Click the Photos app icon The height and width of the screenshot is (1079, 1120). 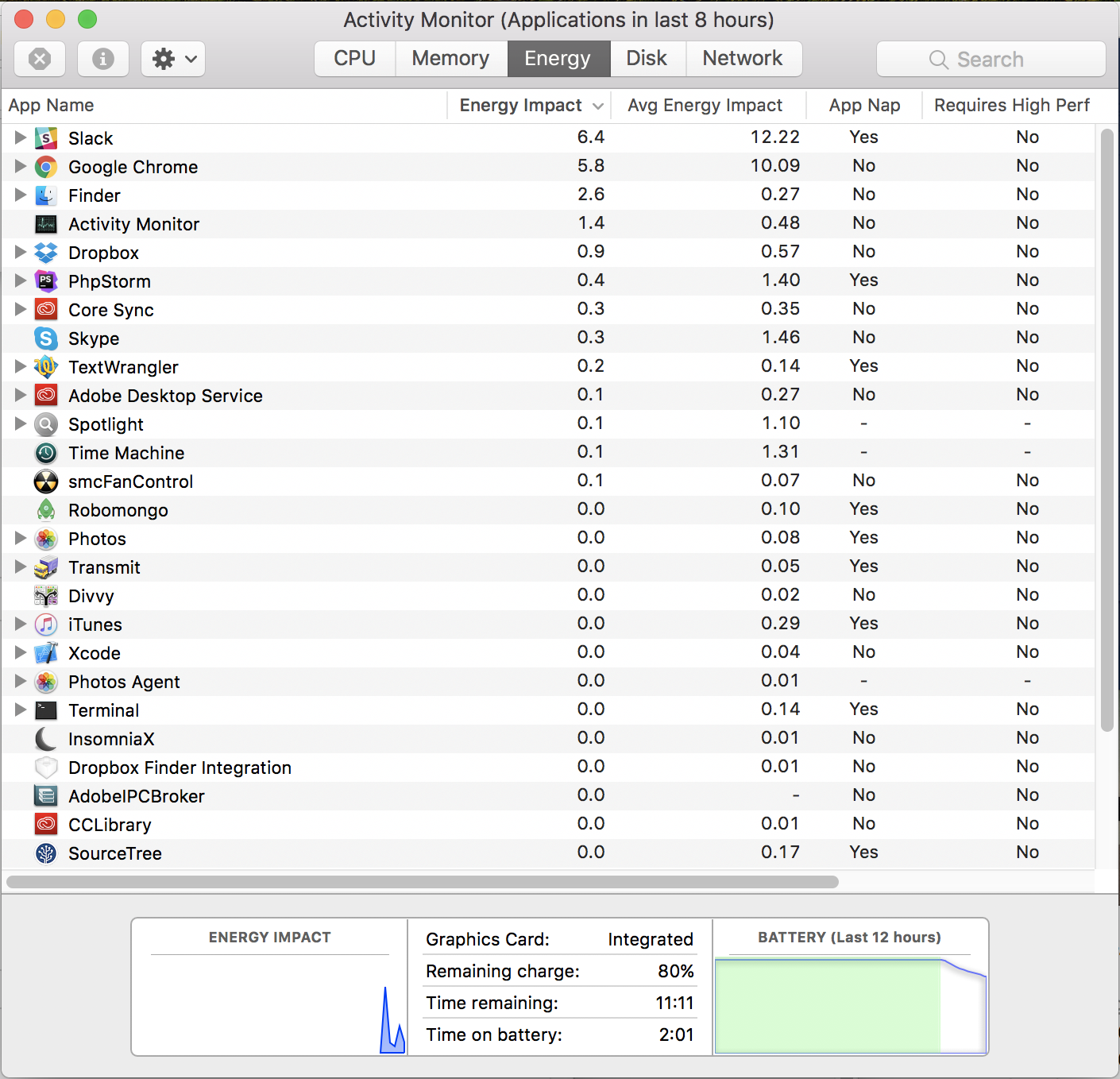[46, 539]
